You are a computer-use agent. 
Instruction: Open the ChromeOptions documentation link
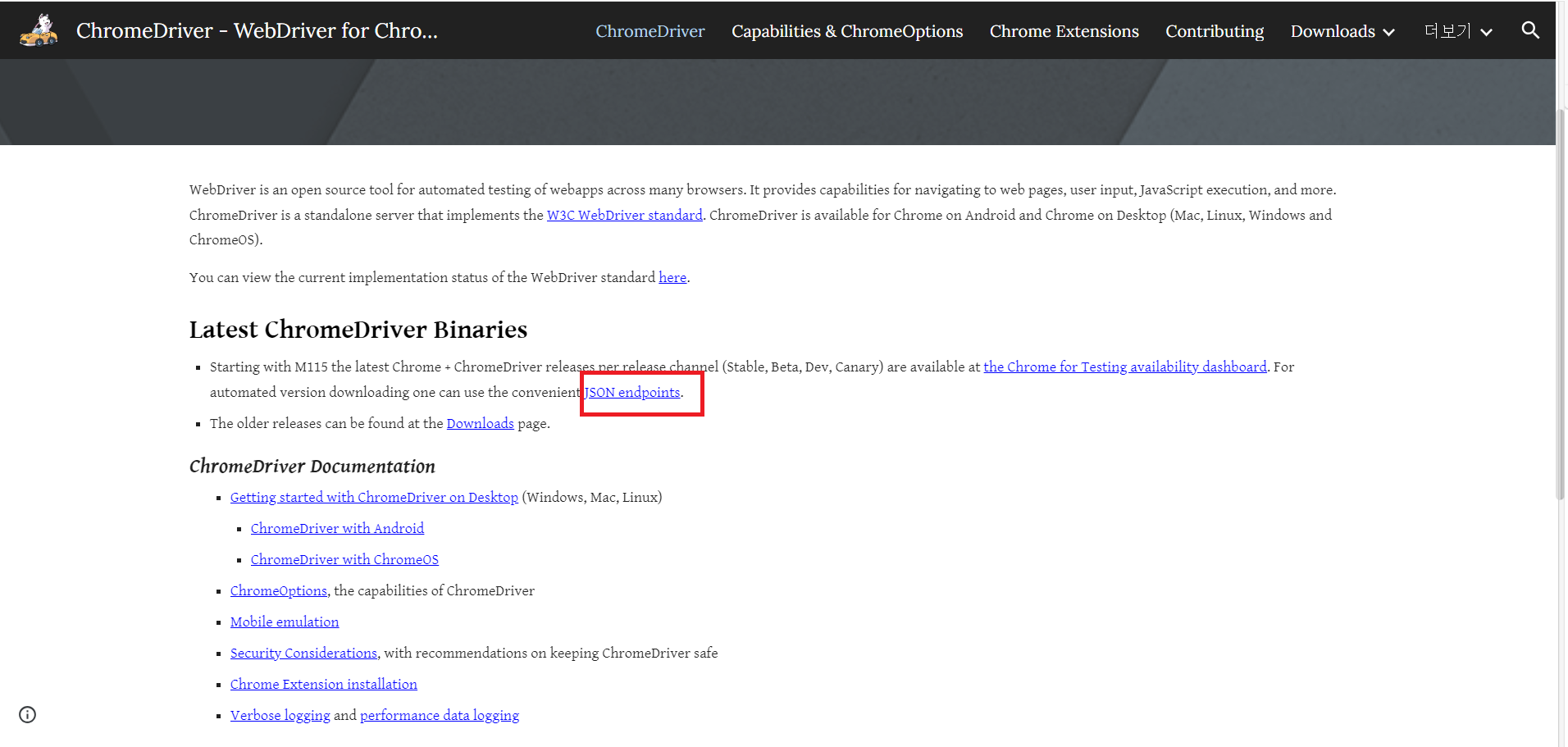(x=278, y=590)
